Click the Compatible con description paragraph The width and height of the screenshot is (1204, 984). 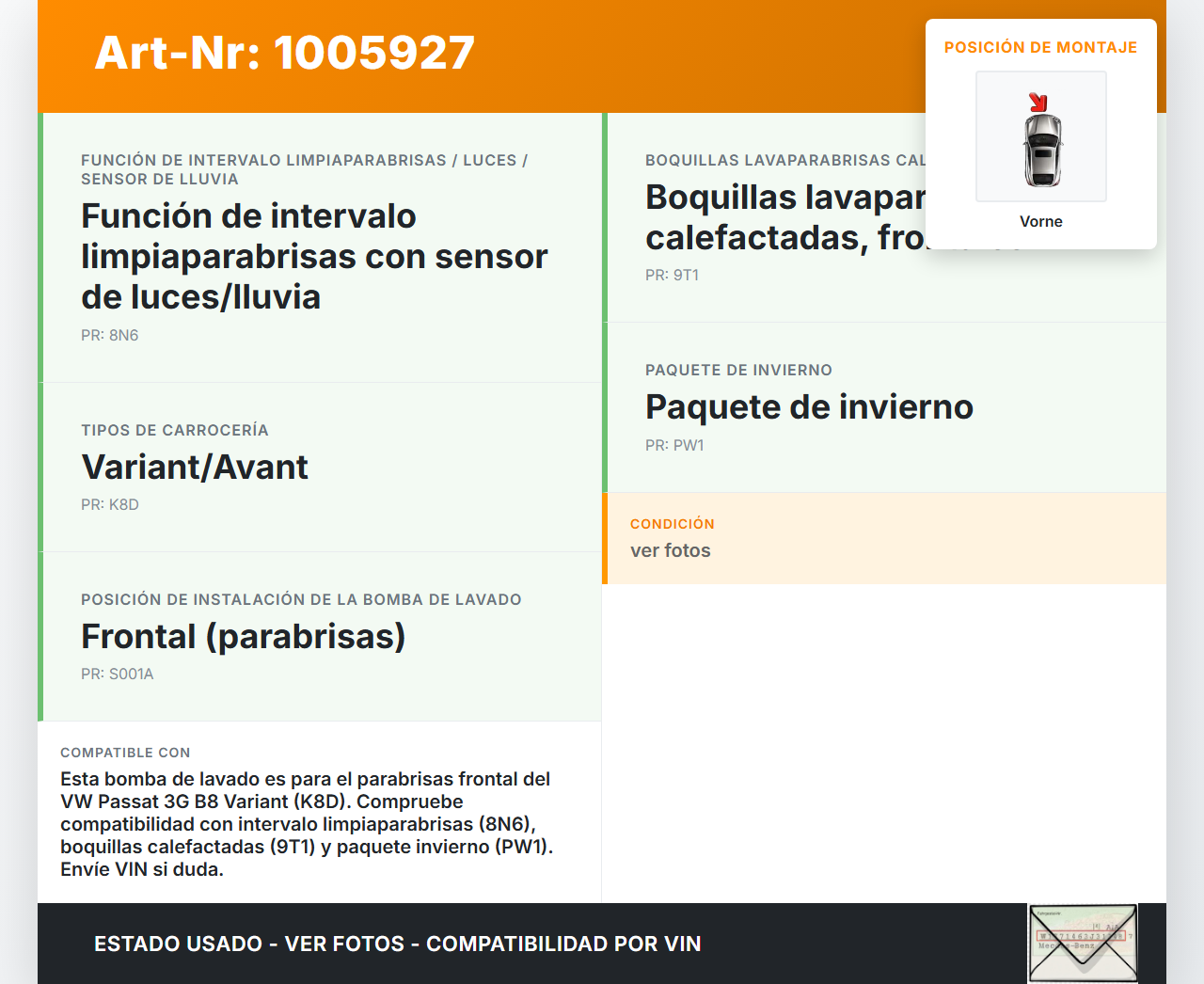pos(306,824)
